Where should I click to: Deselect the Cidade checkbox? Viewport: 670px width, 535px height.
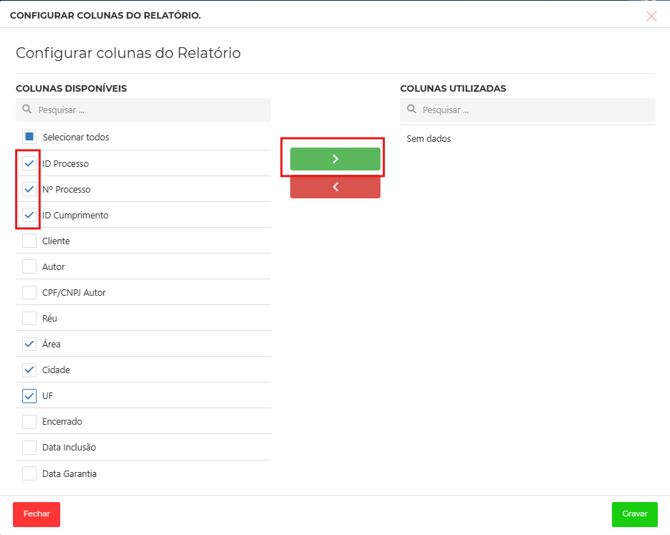click(x=30, y=370)
